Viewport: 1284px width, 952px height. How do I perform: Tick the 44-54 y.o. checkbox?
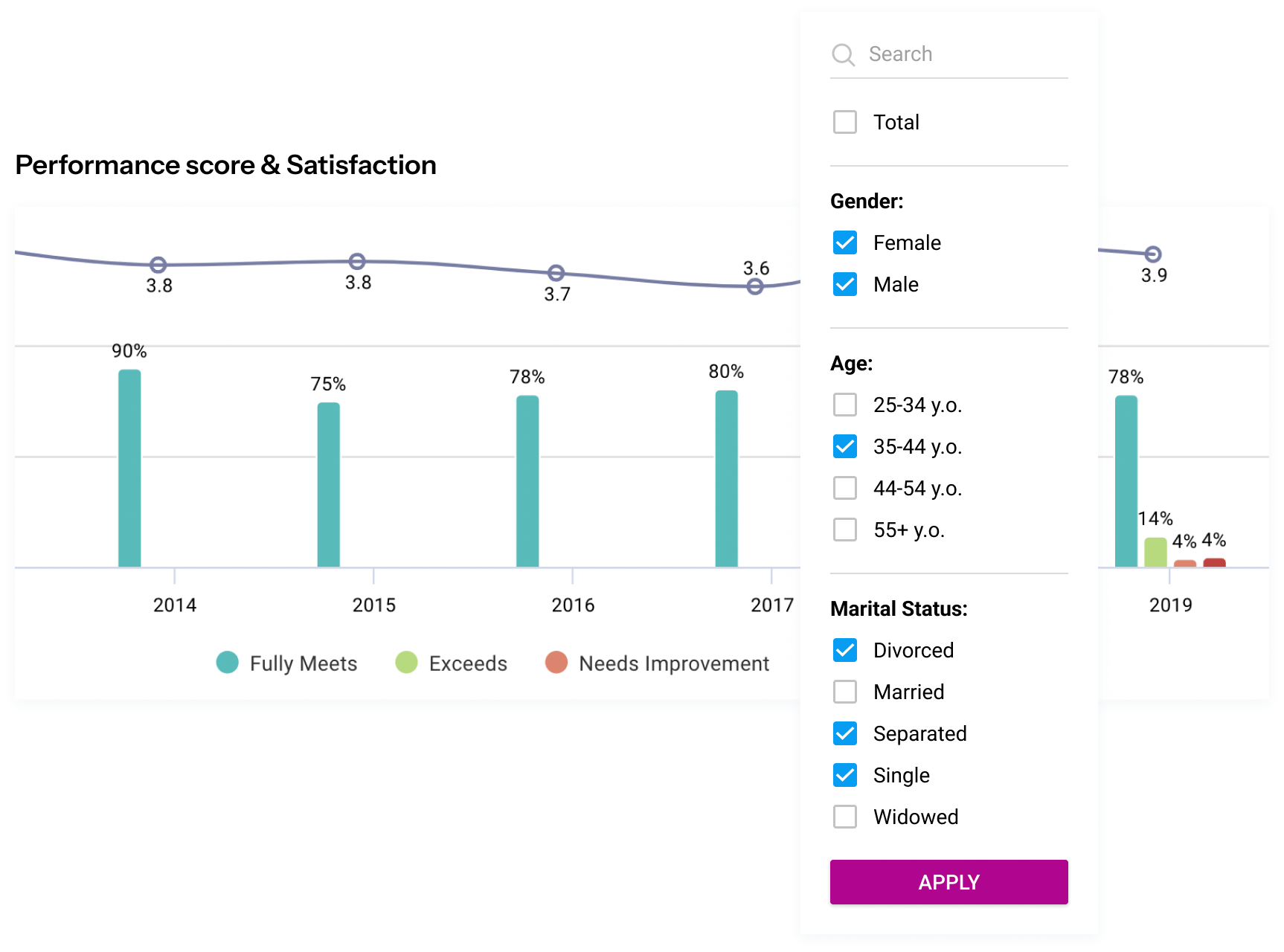[845, 488]
